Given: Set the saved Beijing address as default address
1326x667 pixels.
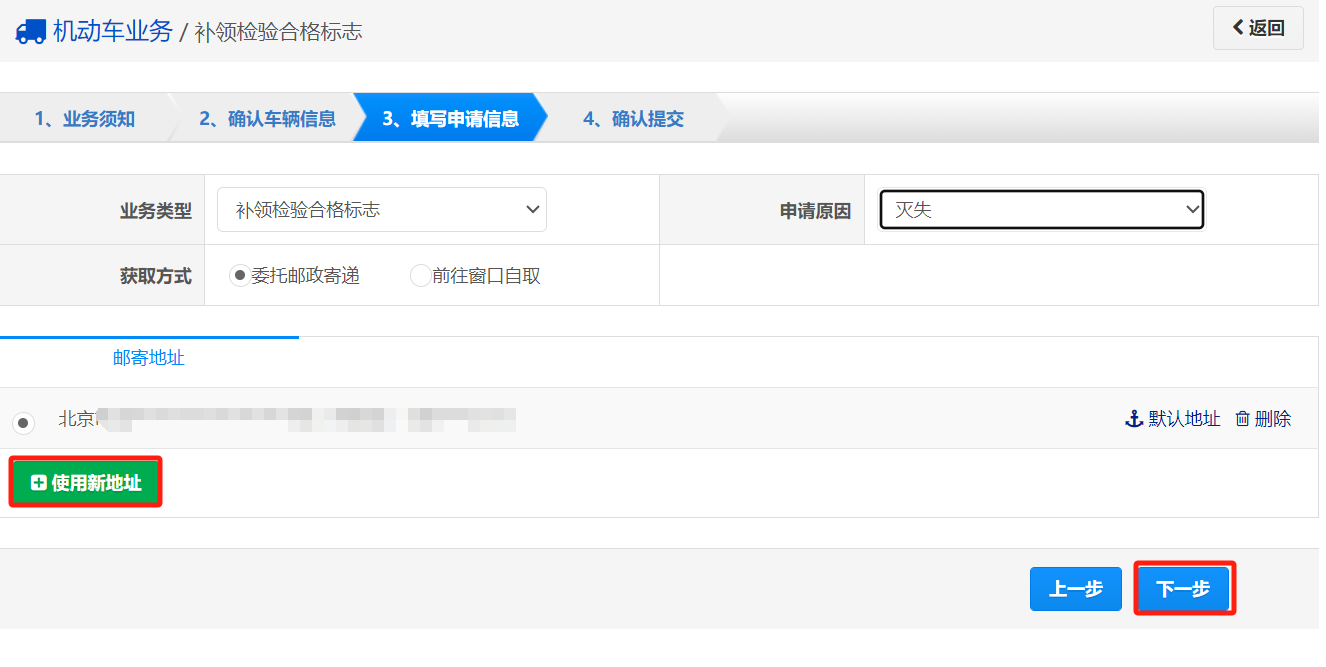Looking at the screenshot, I should click(x=1180, y=419).
